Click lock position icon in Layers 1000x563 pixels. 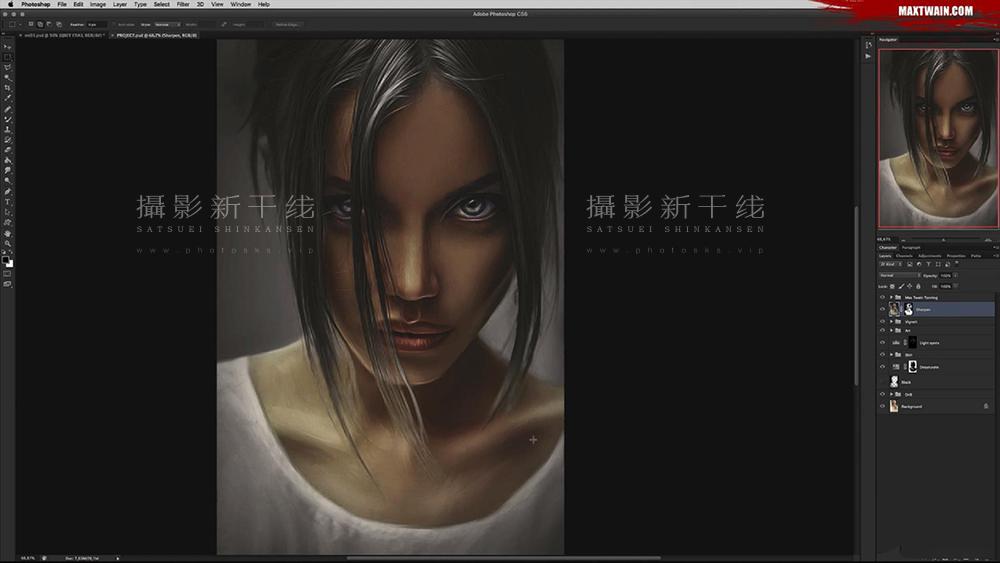909,286
